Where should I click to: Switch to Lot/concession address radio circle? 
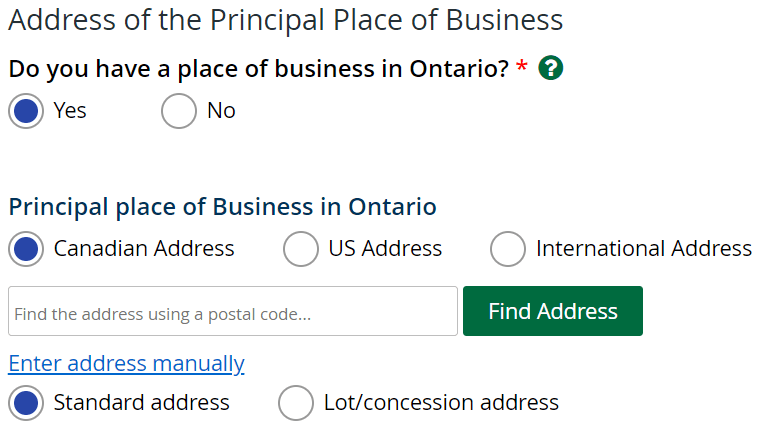coord(296,403)
